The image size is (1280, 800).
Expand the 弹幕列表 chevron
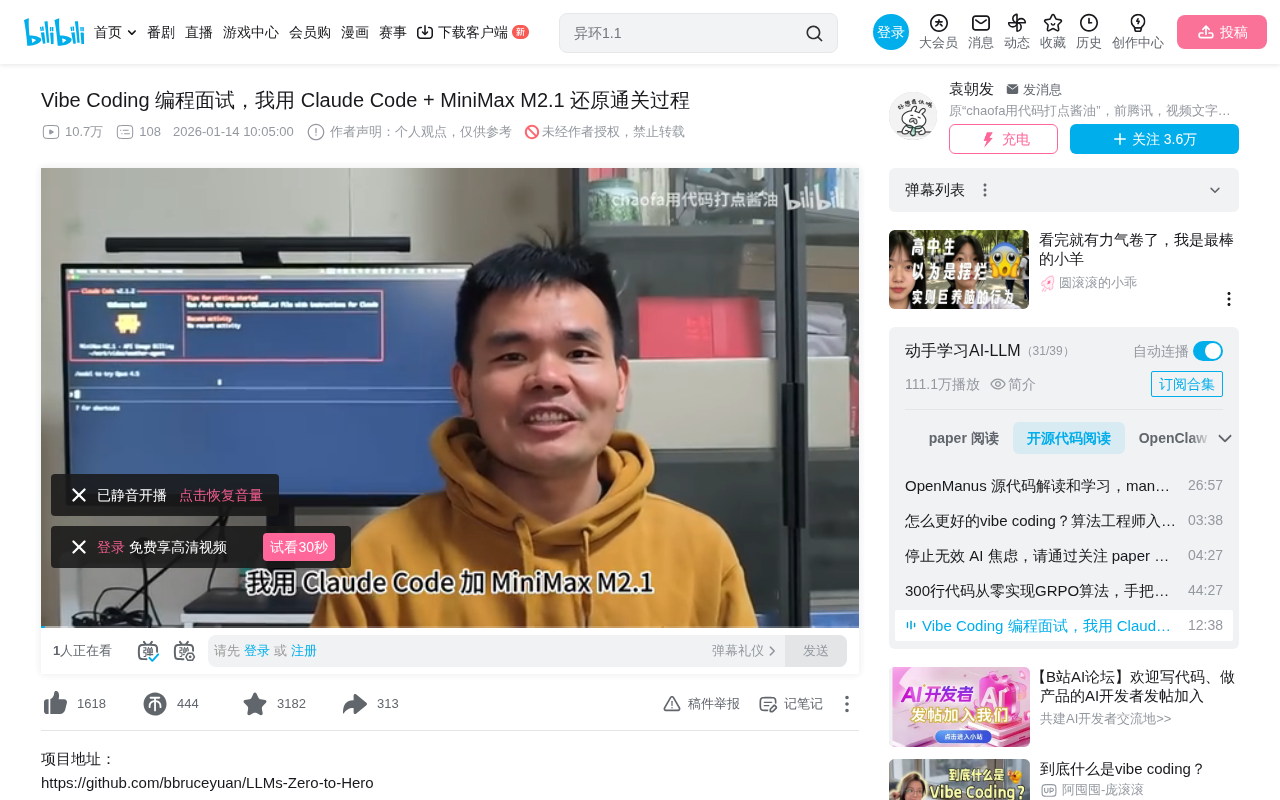1215,190
